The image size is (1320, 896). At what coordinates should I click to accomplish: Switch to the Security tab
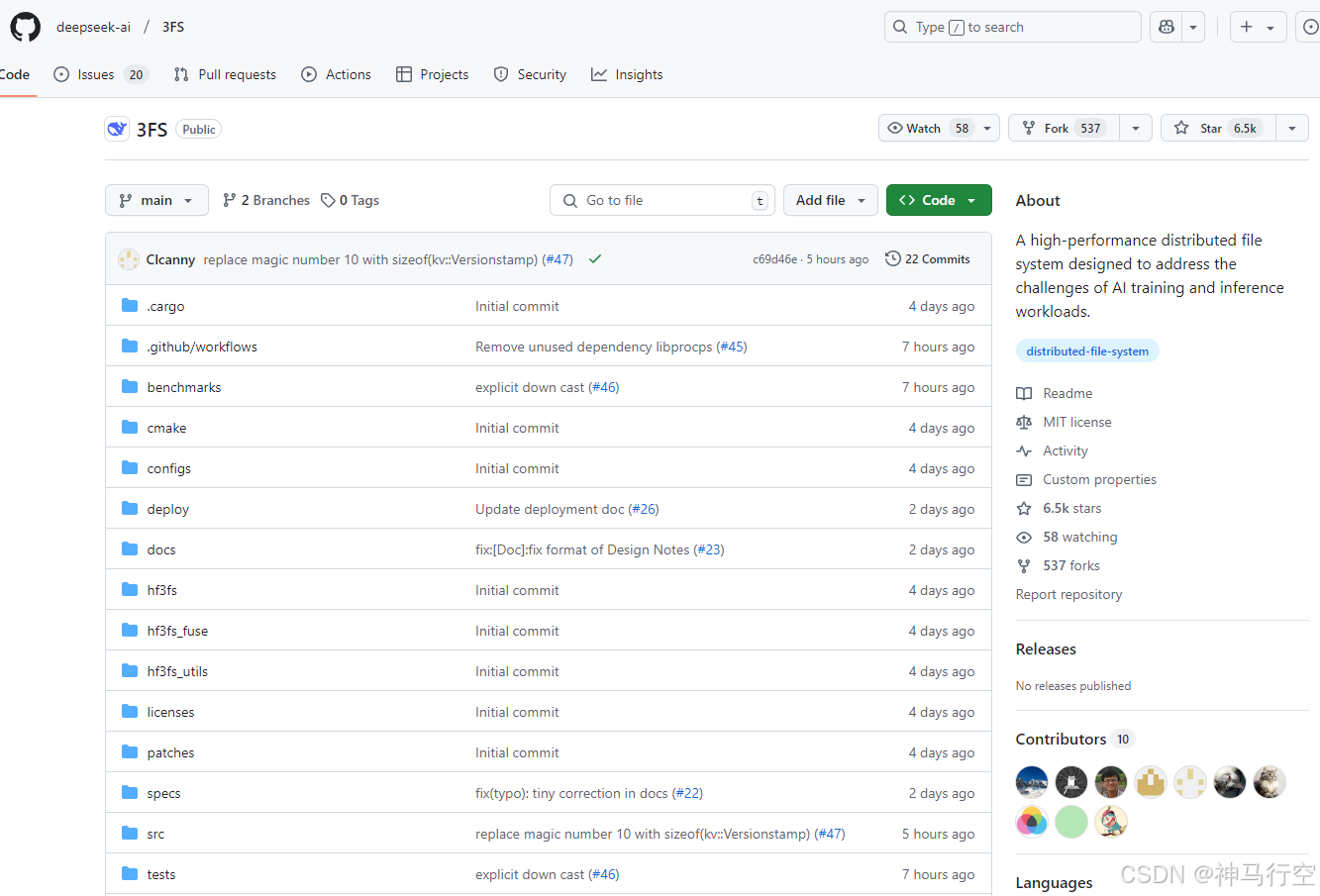tap(530, 74)
